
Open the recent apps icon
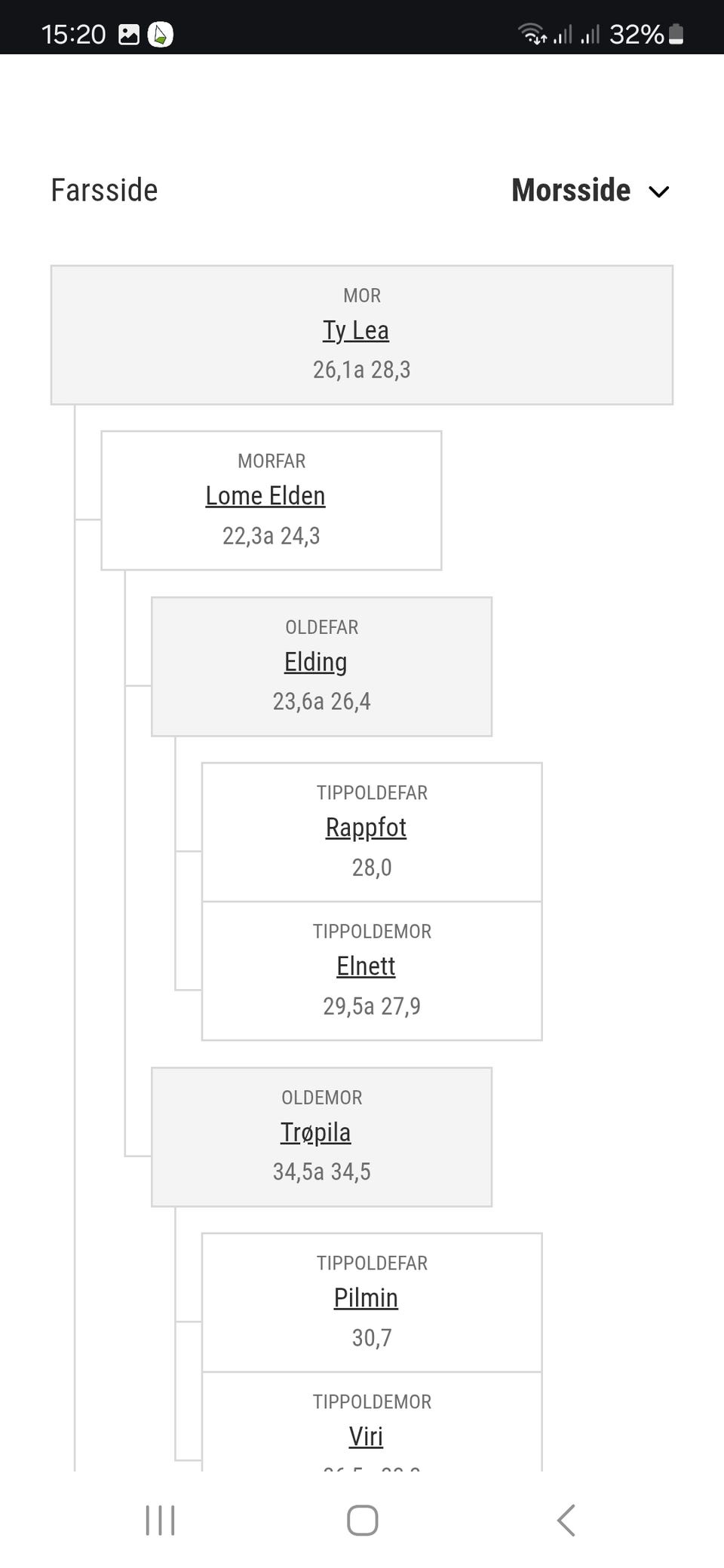click(x=160, y=1520)
